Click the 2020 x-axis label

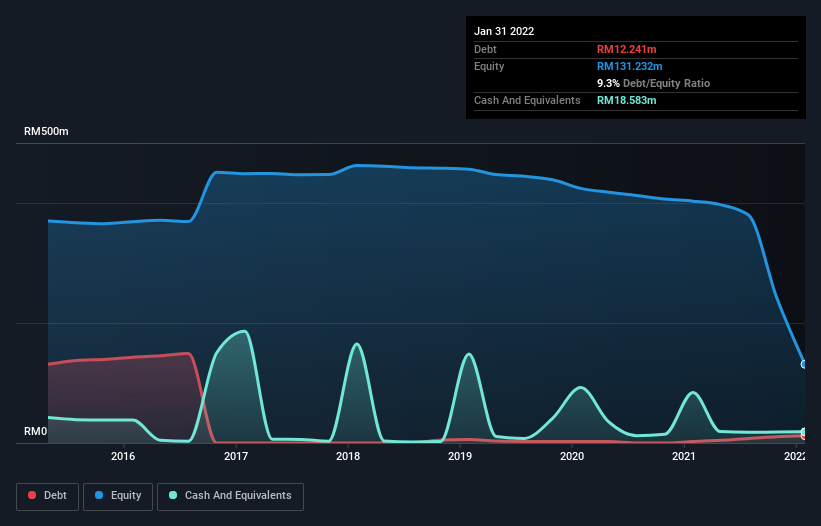pyautogui.click(x=572, y=456)
